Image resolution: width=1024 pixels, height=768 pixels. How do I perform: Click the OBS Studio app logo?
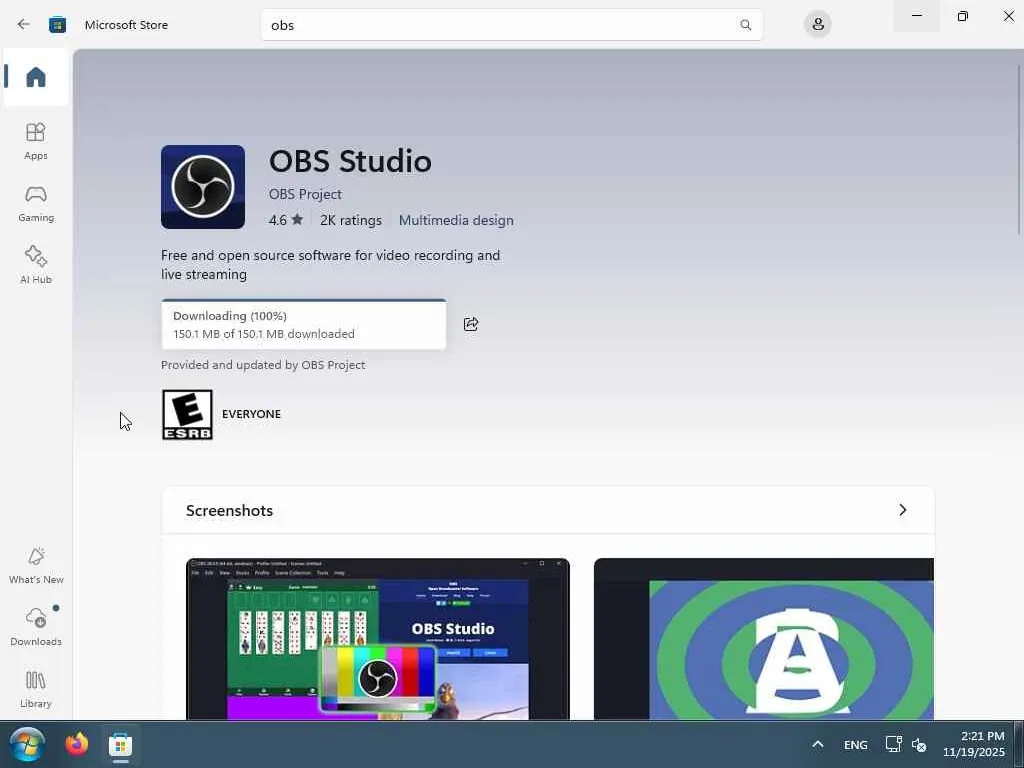click(x=203, y=187)
